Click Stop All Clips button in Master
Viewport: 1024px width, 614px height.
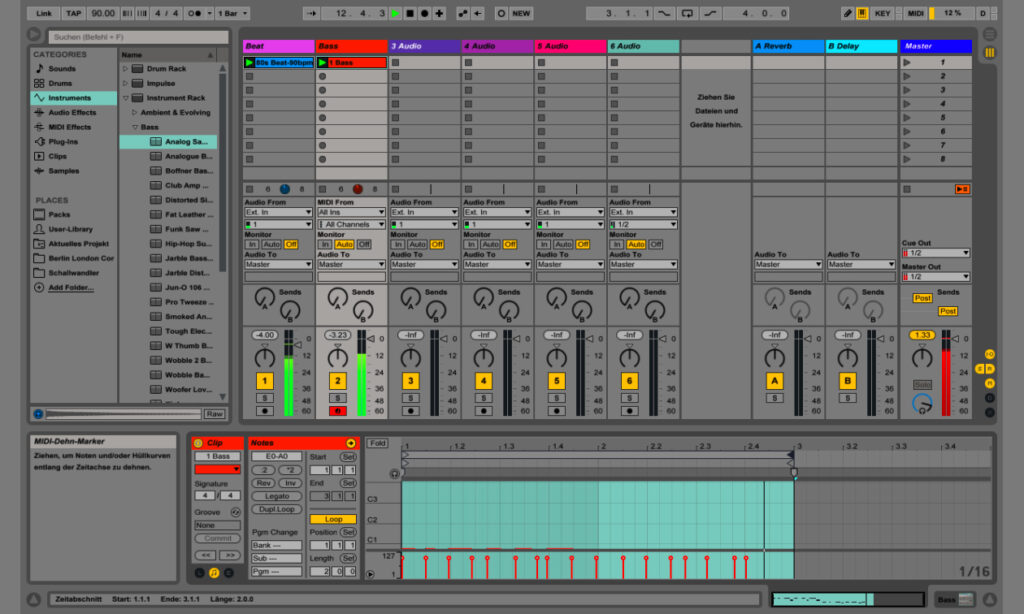pos(906,189)
